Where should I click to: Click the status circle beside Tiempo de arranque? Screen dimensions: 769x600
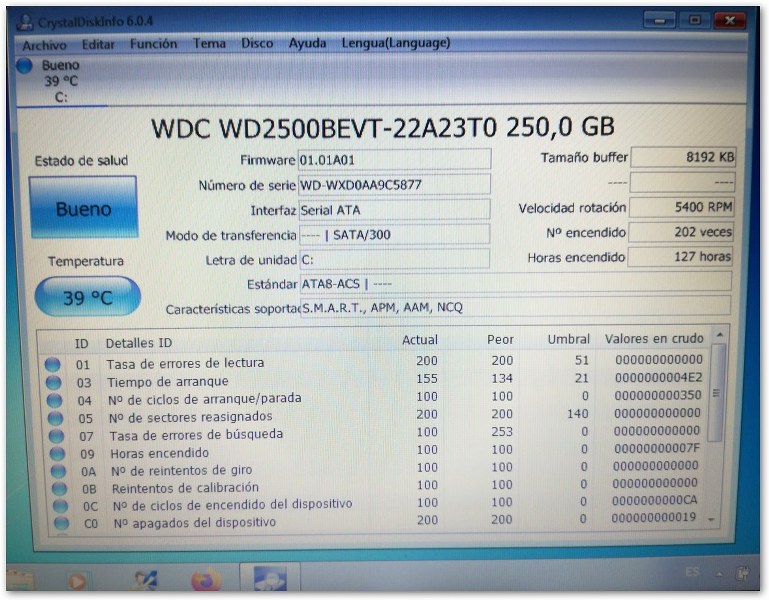(x=53, y=383)
